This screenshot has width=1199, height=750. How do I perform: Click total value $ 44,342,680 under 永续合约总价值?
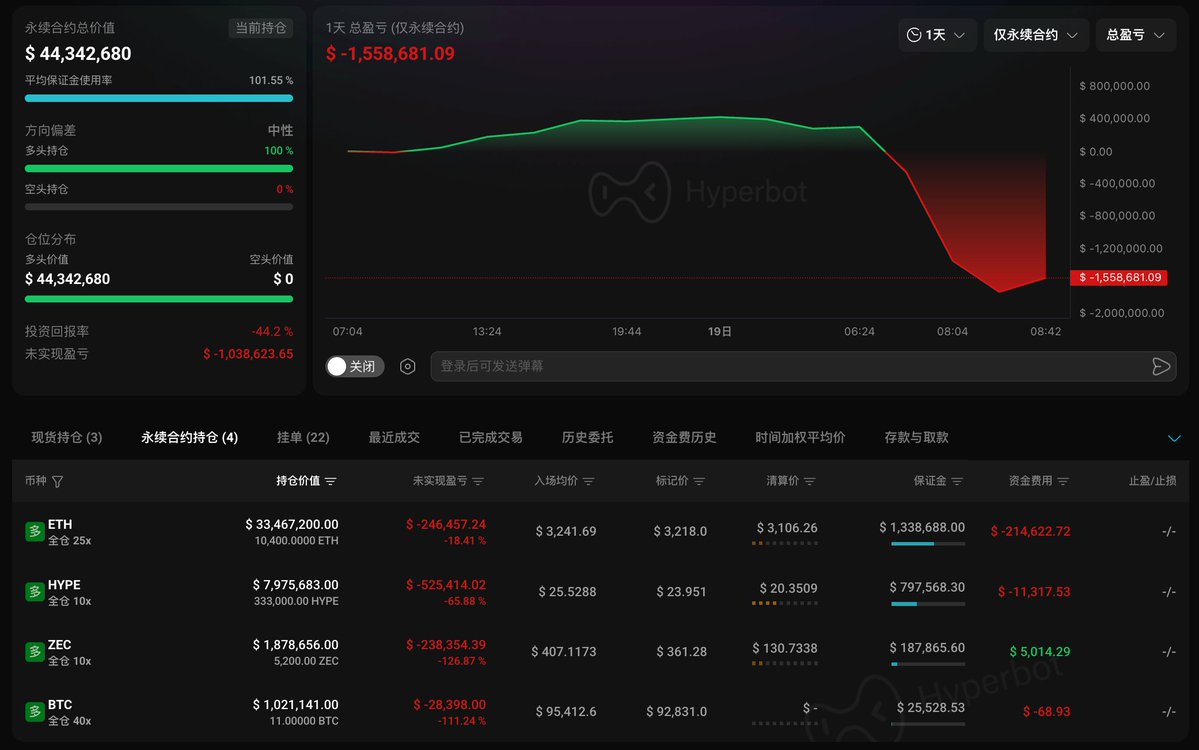(78, 54)
